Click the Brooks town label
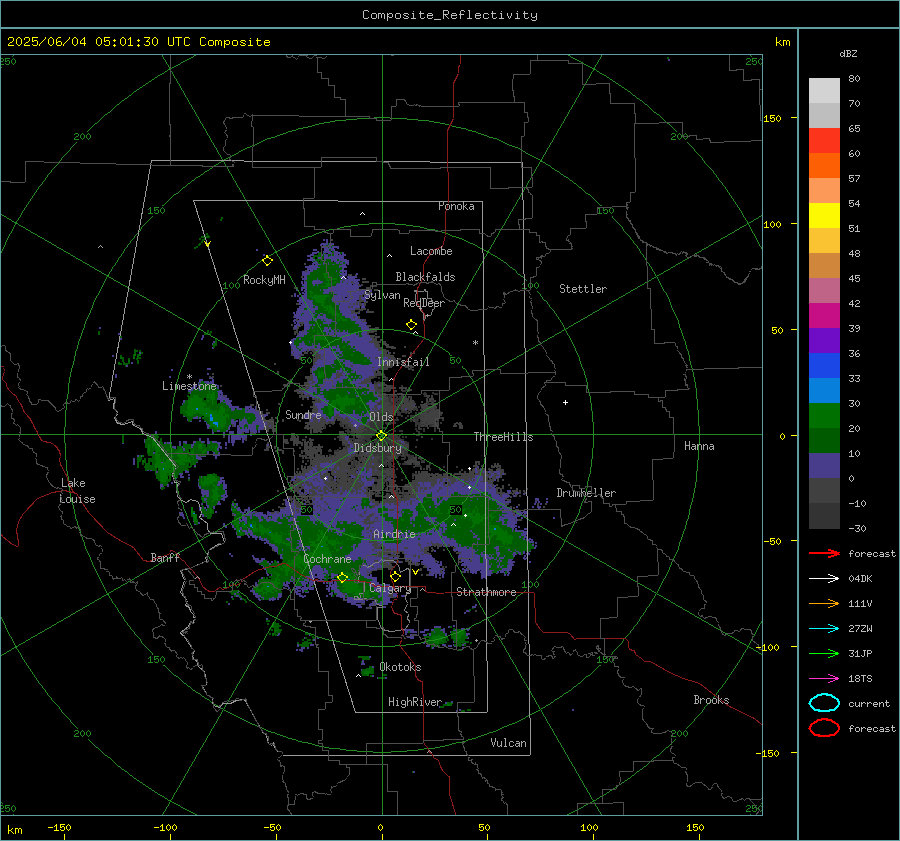 (x=711, y=700)
